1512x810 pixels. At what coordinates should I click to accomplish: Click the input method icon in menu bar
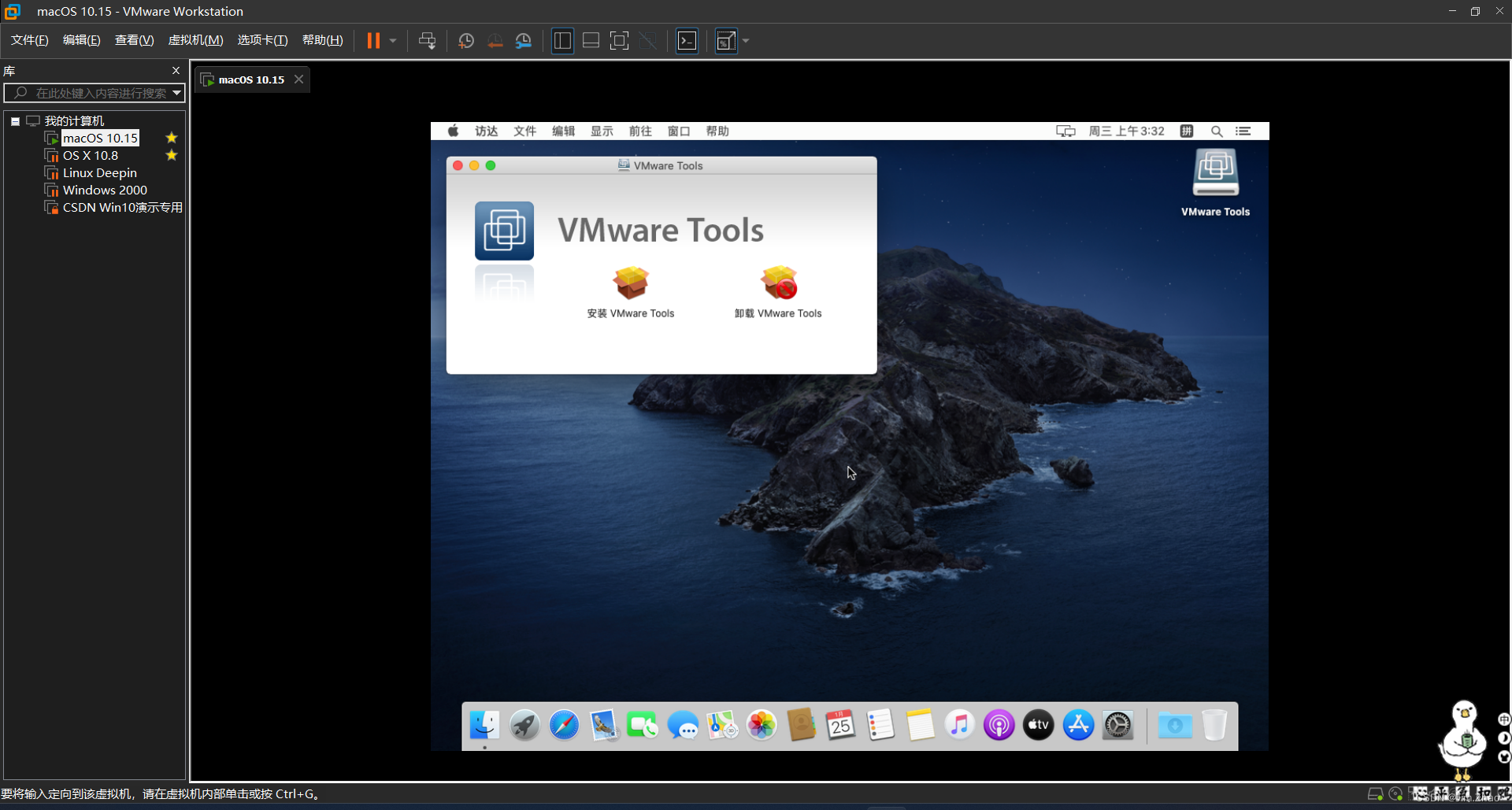click(1187, 131)
